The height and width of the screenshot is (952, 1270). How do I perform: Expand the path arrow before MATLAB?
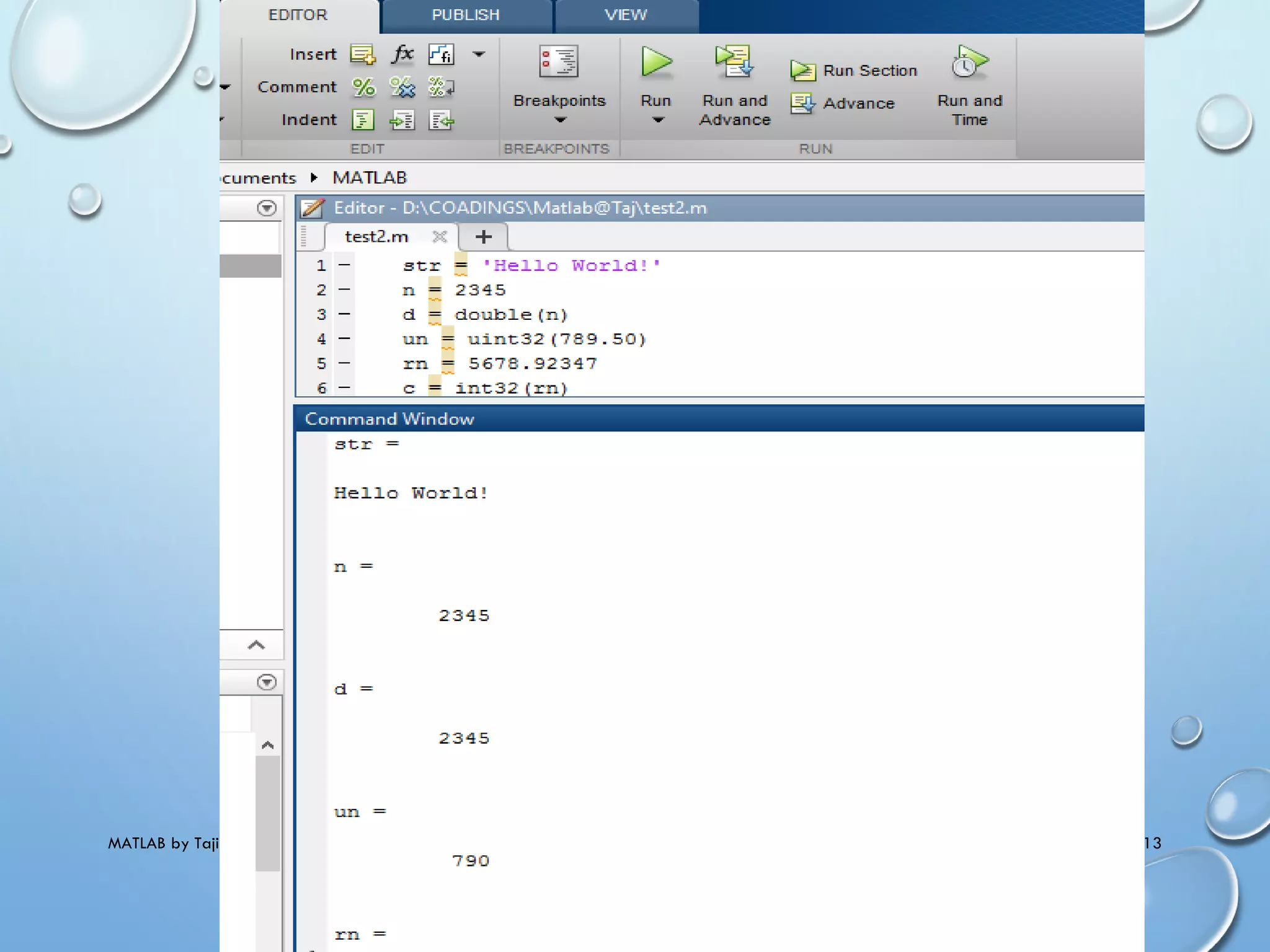pyautogui.click(x=314, y=178)
